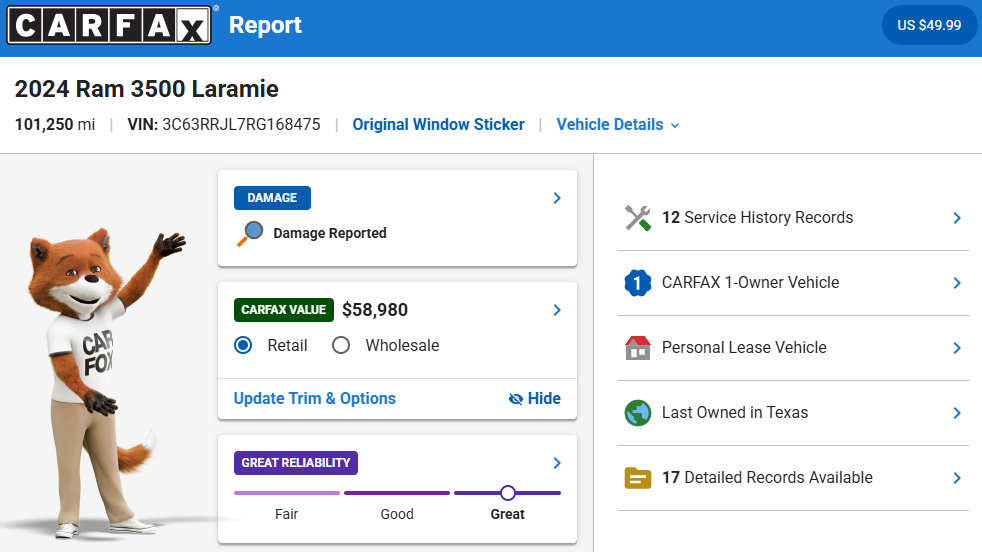The image size is (982, 552).
Task: Open the Original Window Sticker link
Action: click(438, 125)
